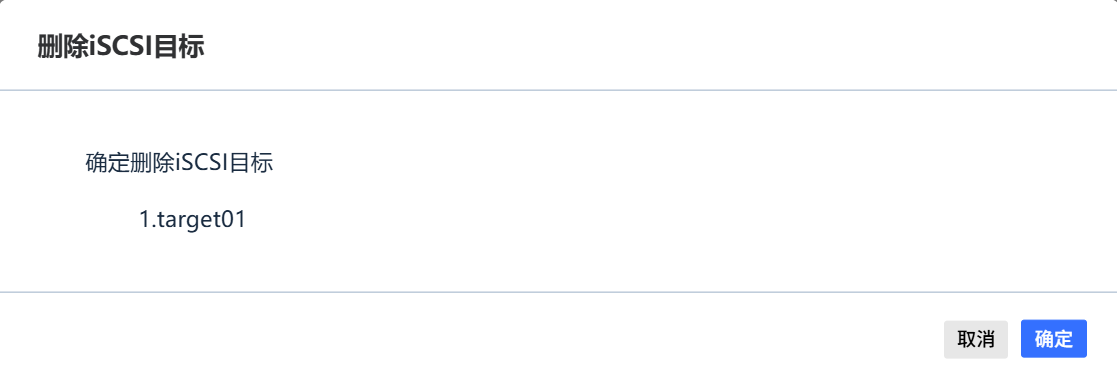Click the gray 取消 button in footer
The width and height of the screenshot is (1117, 379).
(x=976, y=339)
